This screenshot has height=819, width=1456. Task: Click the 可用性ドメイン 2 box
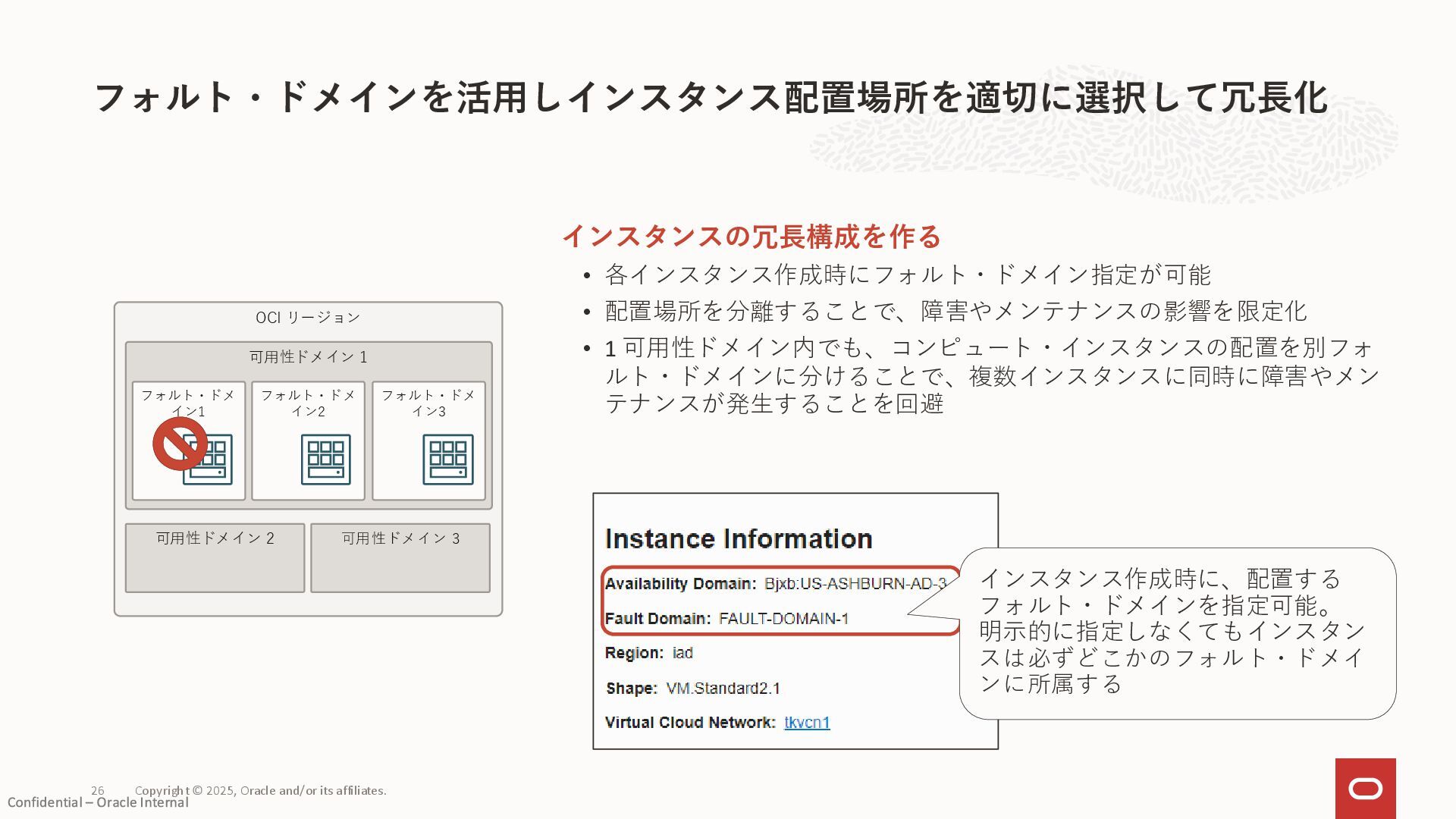pos(215,557)
